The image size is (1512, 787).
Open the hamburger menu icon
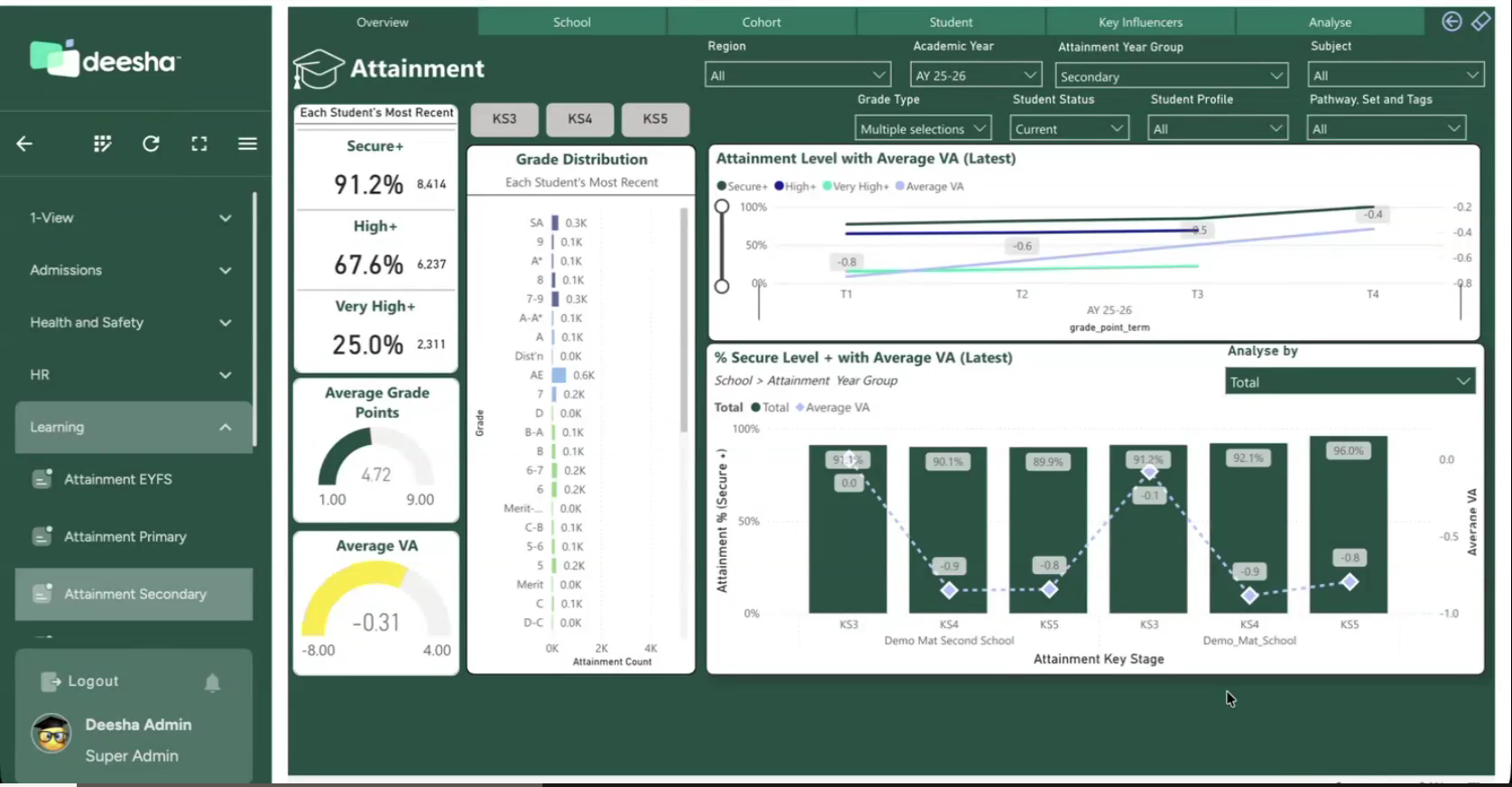coord(247,144)
